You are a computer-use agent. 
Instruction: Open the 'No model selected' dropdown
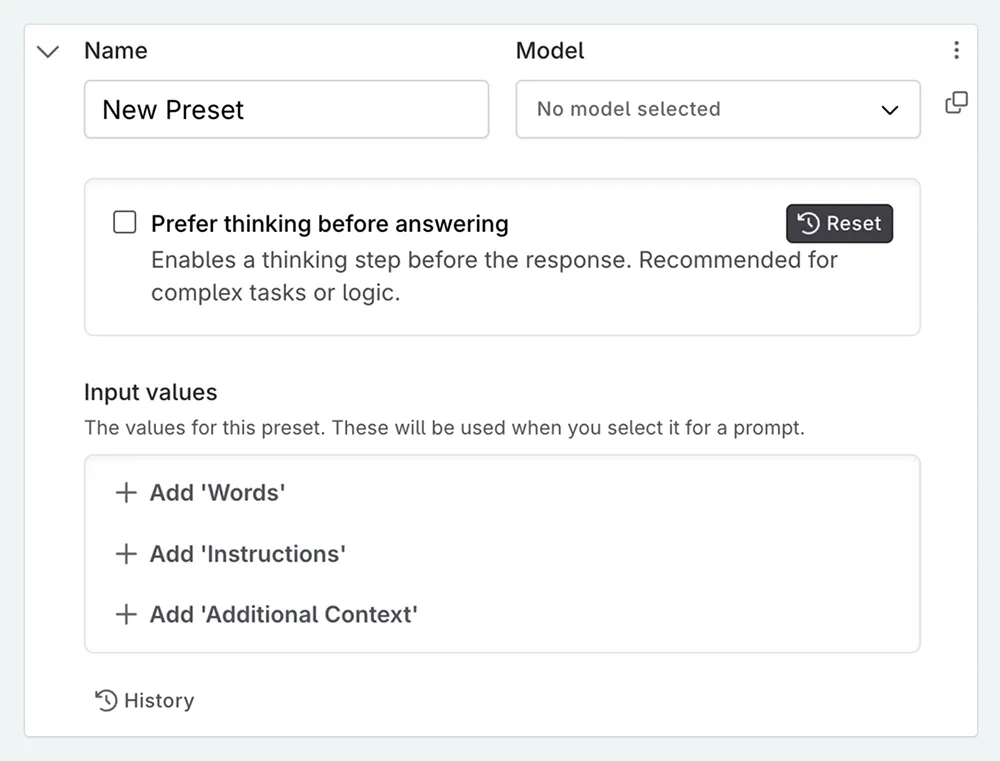pyautogui.click(x=718, y=110)
